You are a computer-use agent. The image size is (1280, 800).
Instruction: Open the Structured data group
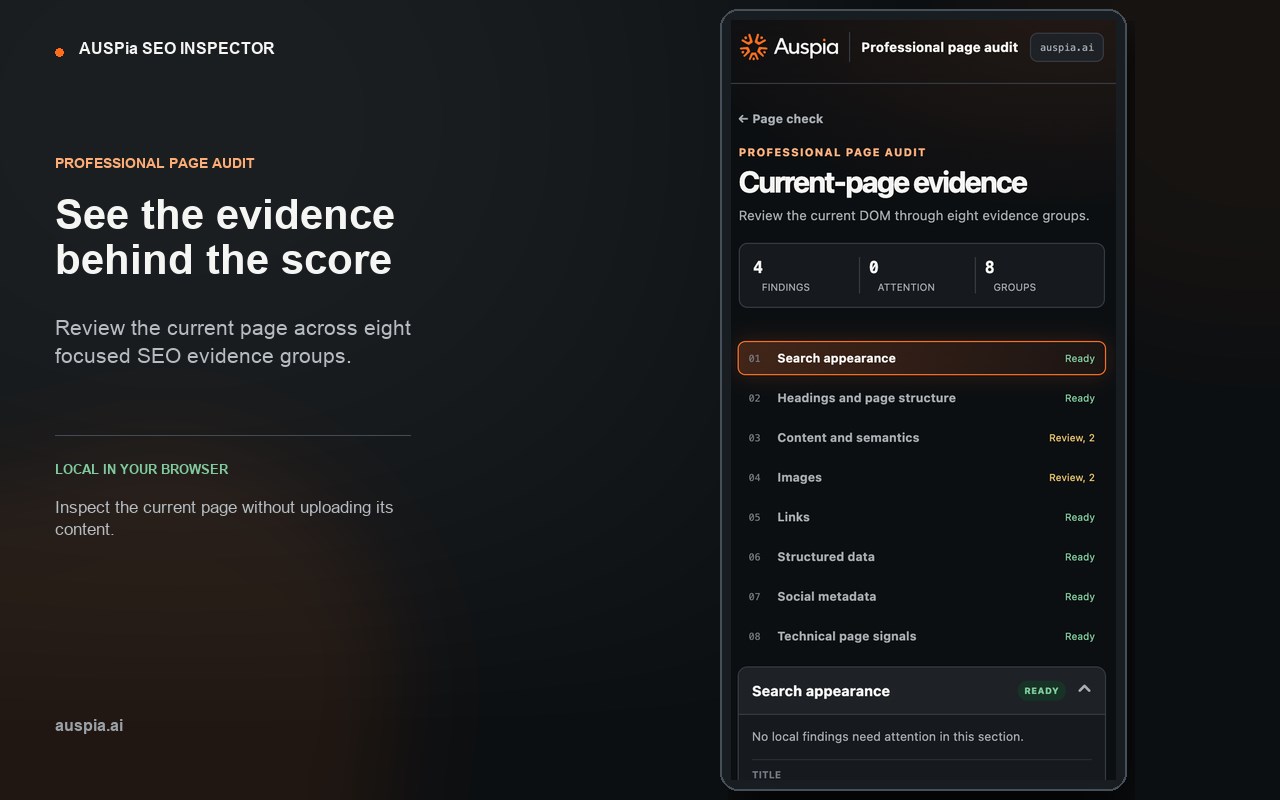coord(922,557)
